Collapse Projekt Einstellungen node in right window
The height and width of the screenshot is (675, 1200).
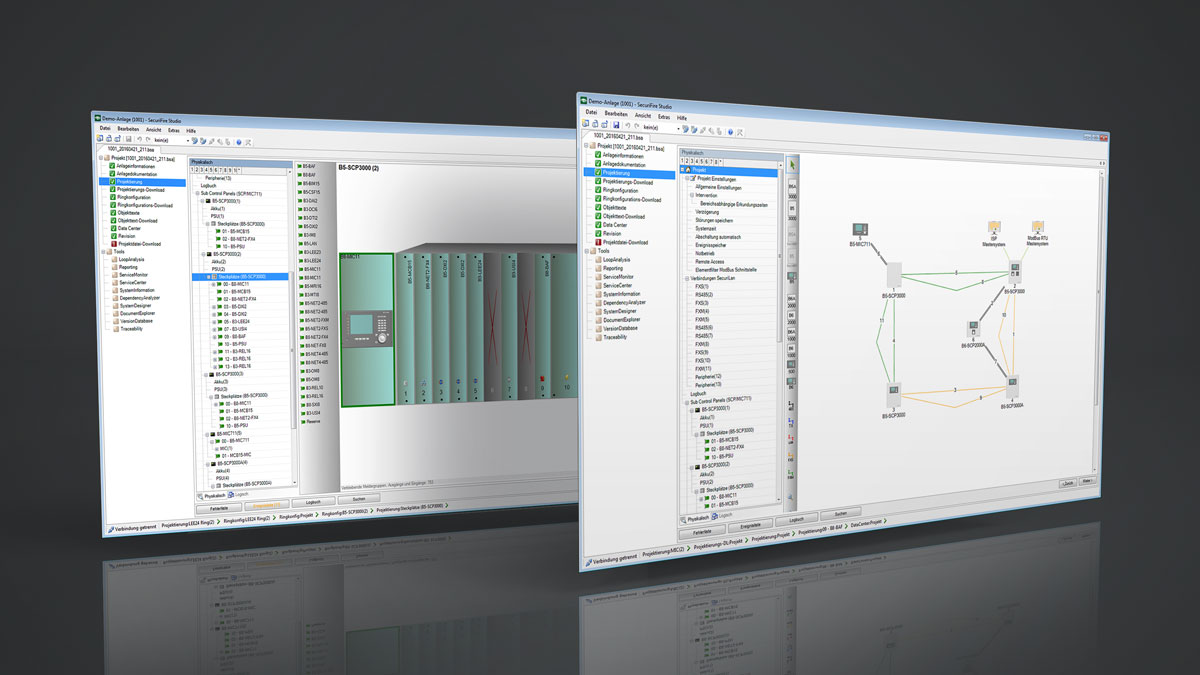[687, 179]
